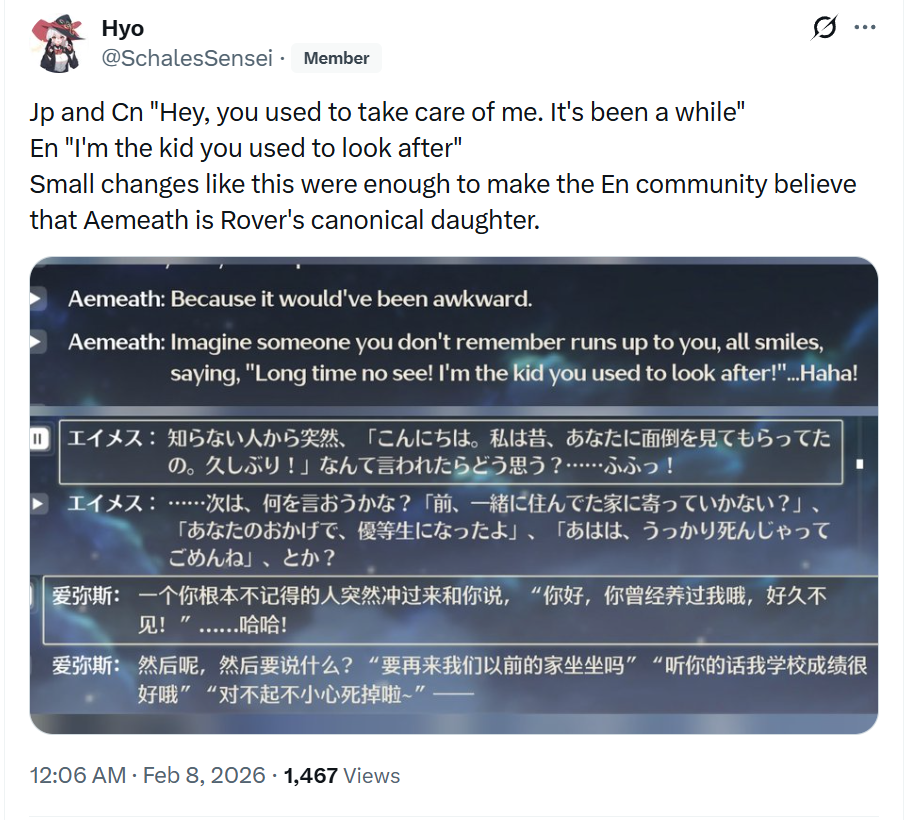Select the highlighted Japanese dialogue box
916x820 pixels.
click(x=450, y=451)
